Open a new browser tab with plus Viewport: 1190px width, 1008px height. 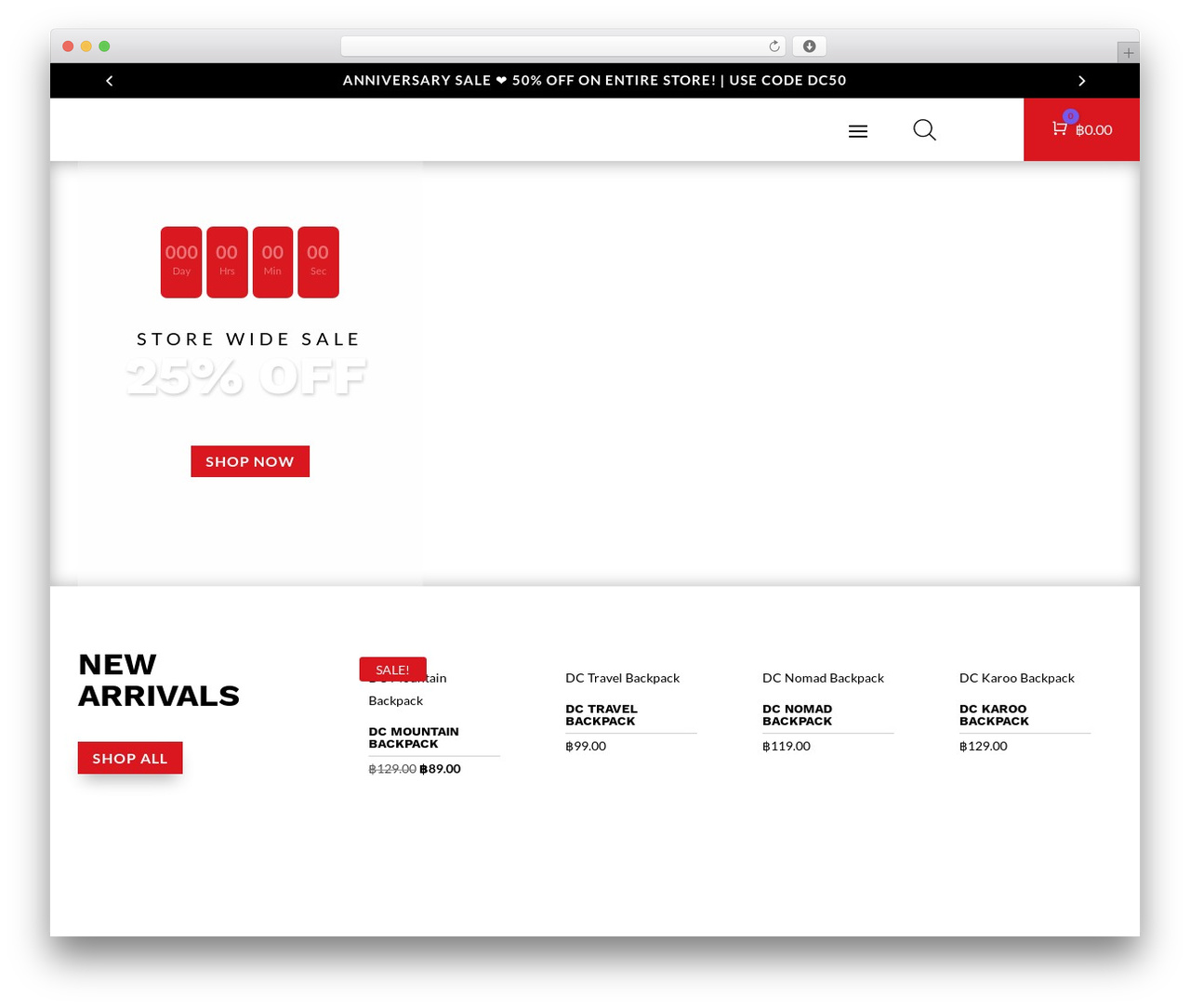coord(1128,53)
